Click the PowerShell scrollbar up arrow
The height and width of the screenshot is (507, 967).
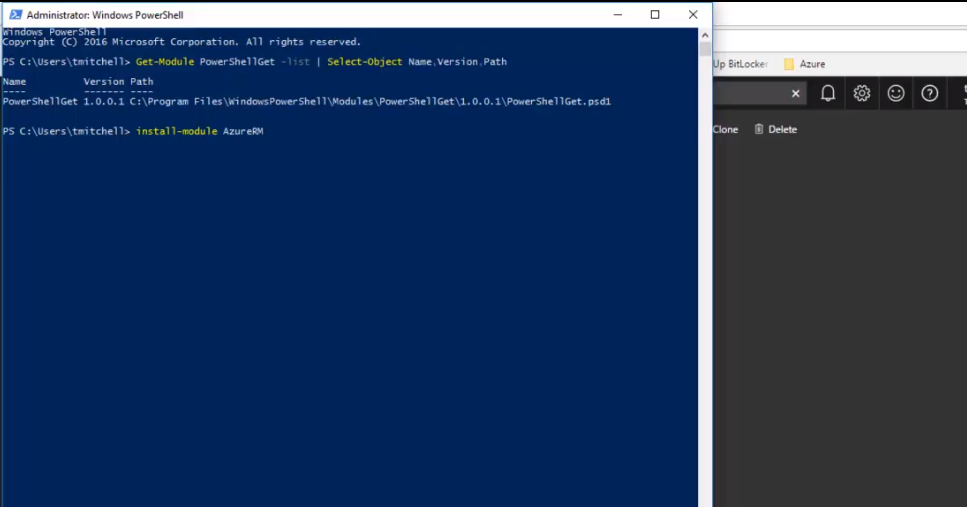pos(705,35)
